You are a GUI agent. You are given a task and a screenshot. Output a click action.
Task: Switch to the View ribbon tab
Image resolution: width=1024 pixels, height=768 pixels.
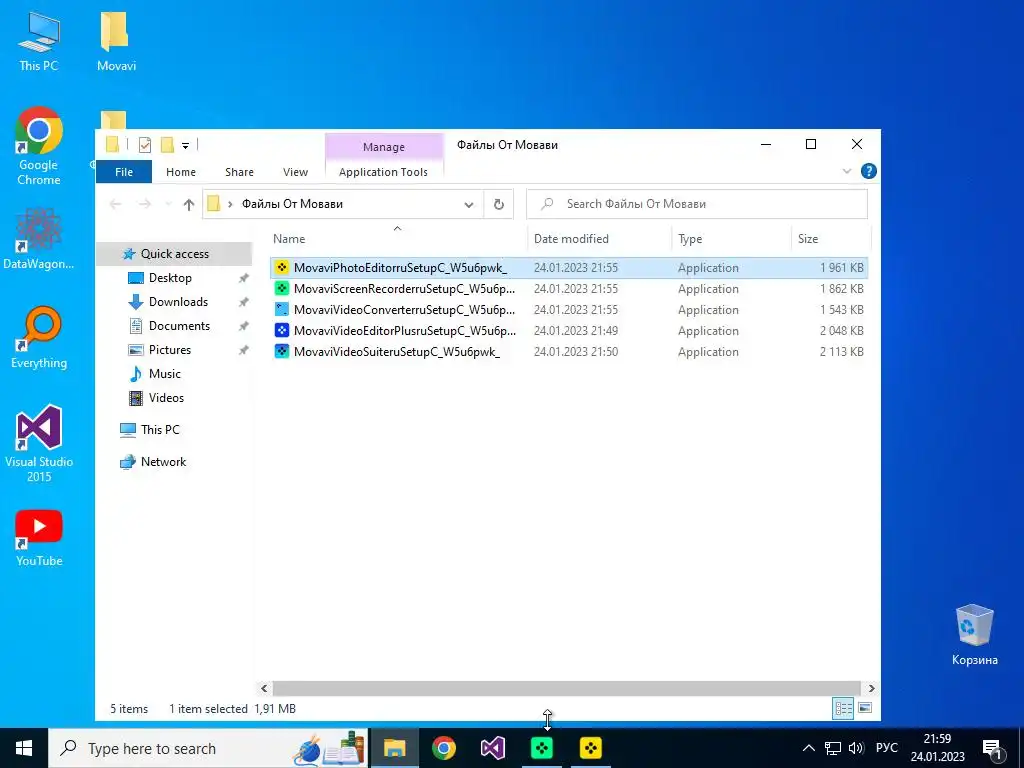pyautogui.click(x=295, y=172)
